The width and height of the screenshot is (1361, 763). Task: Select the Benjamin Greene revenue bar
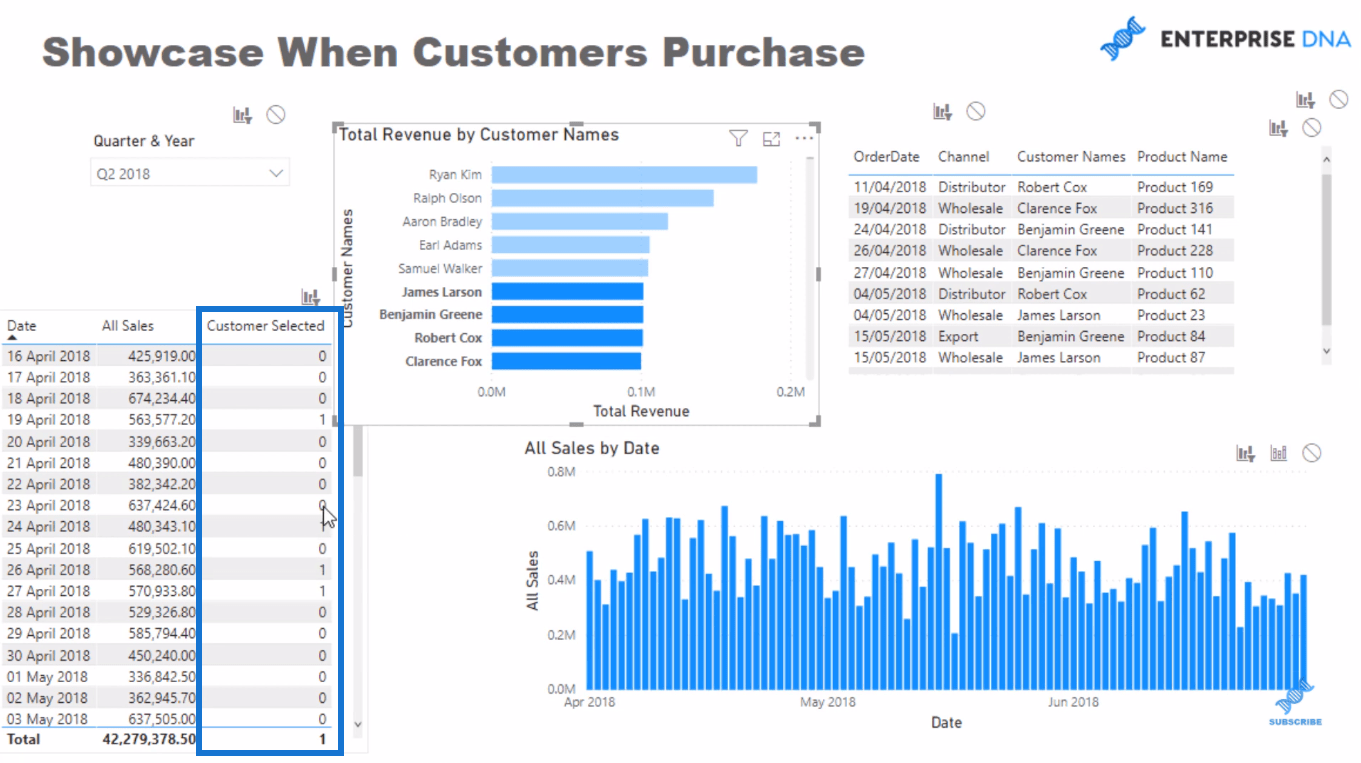click(567, 315)
